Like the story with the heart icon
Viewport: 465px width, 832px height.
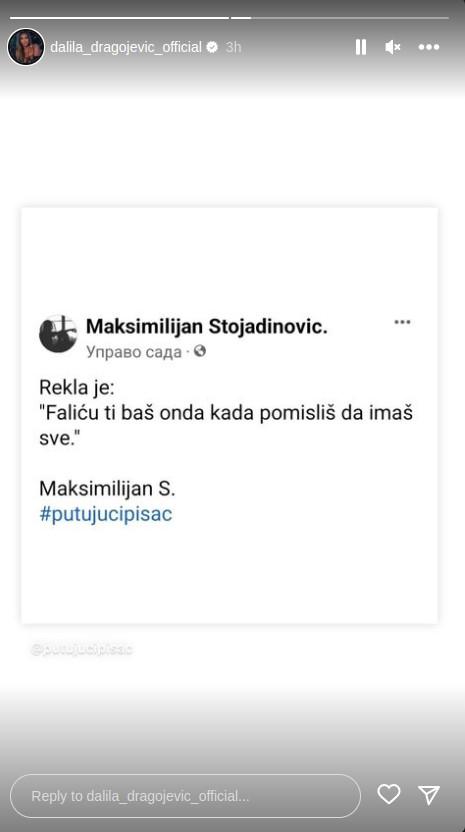tap(389, 794)
